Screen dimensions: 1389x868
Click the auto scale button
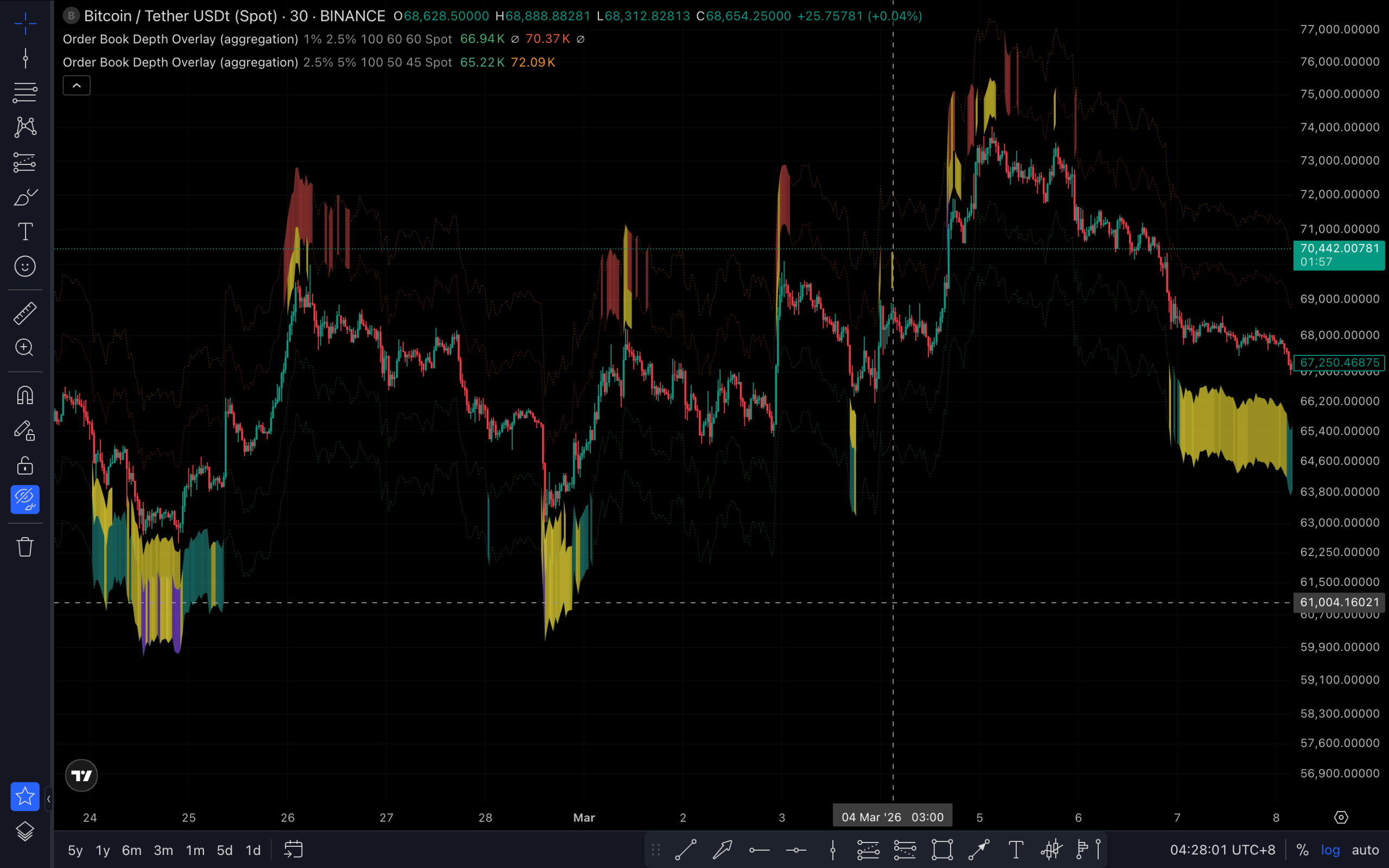tap(1365, 850)
